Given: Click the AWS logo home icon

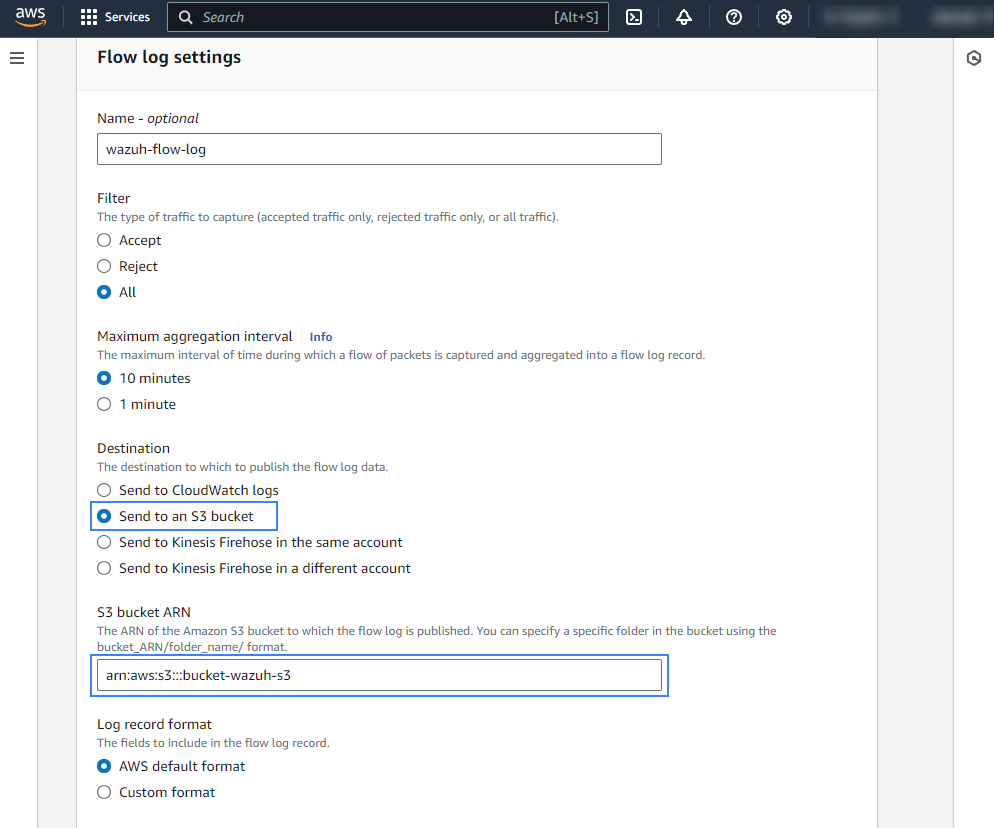Looking at the screenshot, I should coord(30,17).
